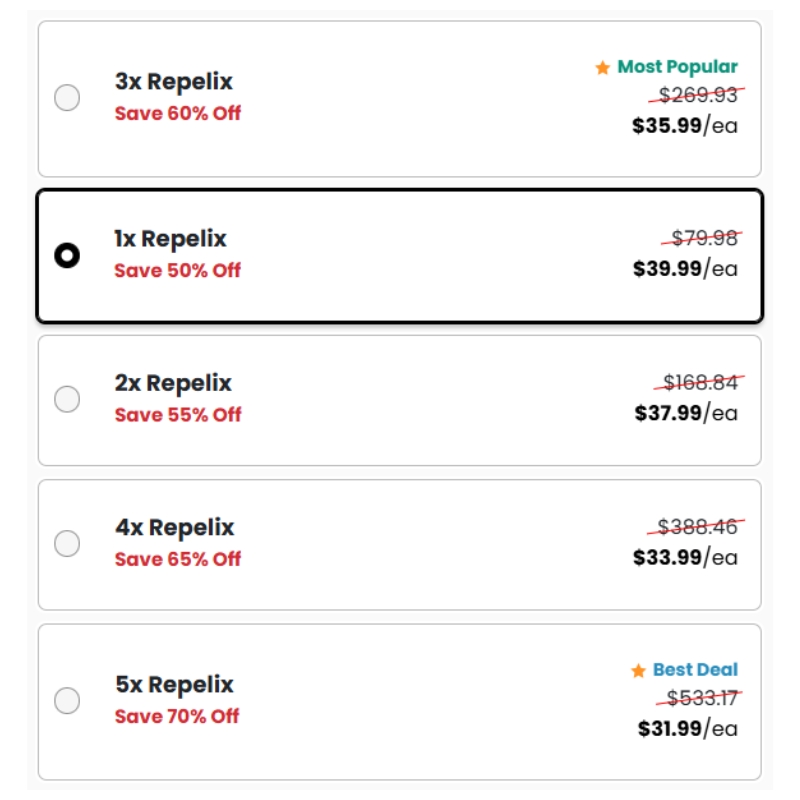The image size is (800, 800).
Task: Click the Best Deal badge label
Action: coord(695,670)
